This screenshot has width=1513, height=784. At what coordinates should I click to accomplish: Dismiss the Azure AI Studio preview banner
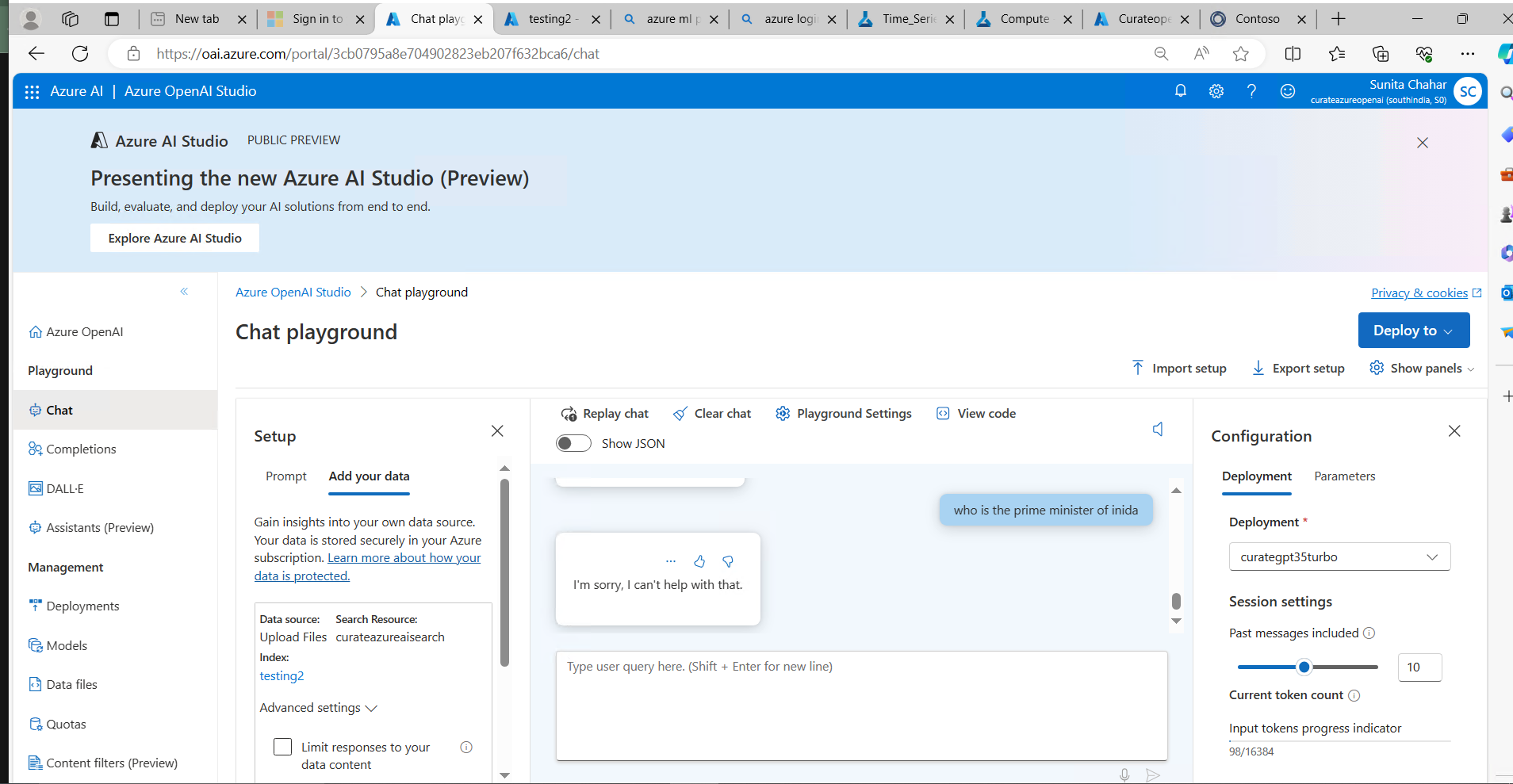(1423, 143)
